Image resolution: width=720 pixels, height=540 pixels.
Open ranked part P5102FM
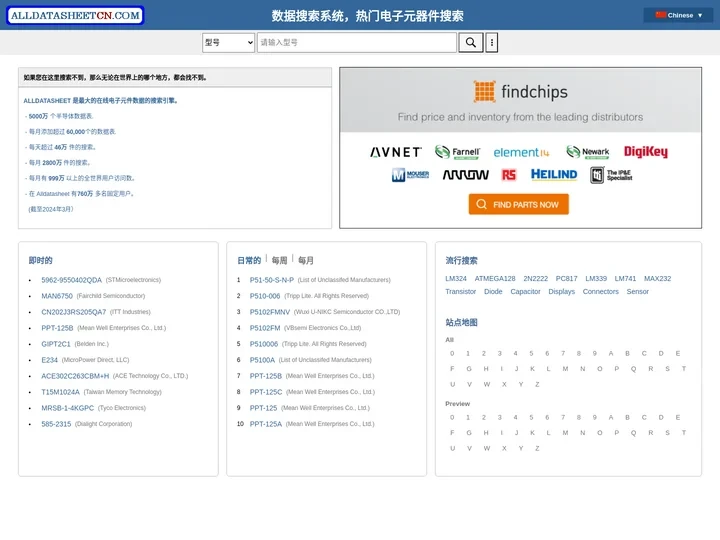click(x=265, y=328)
